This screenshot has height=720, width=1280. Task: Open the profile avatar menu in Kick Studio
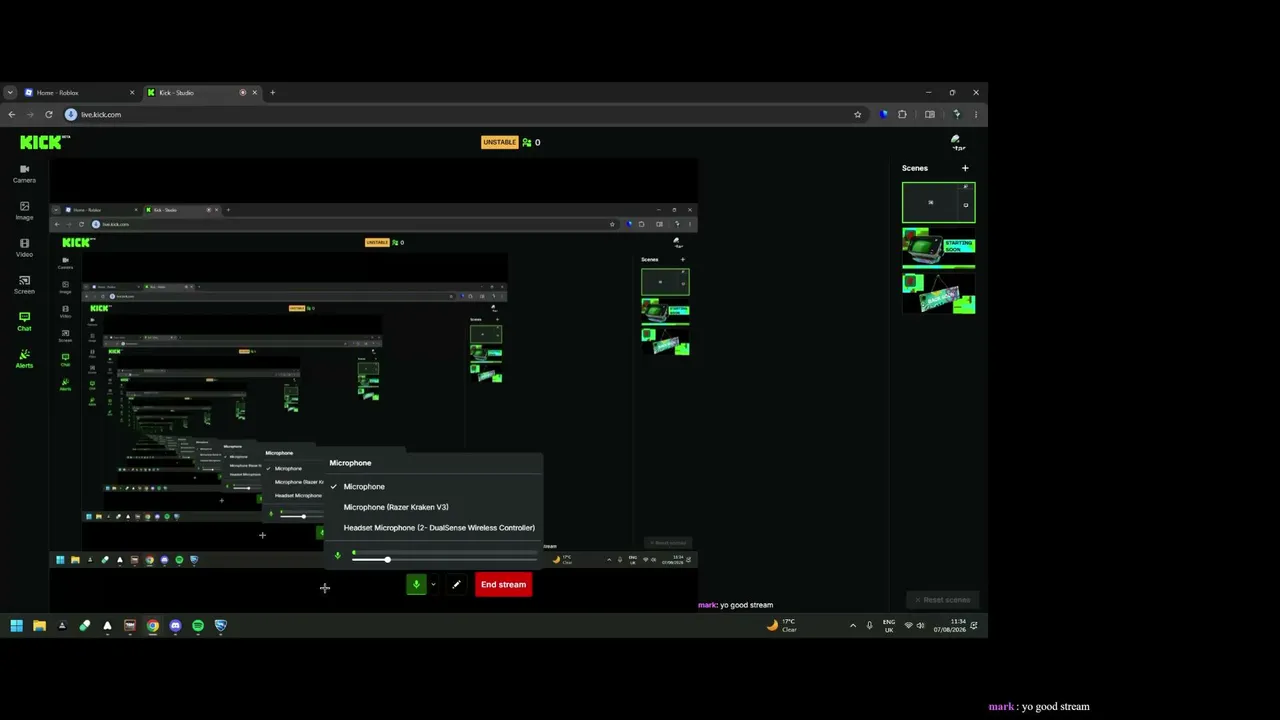pyautogui.click(x=957, y=142)
